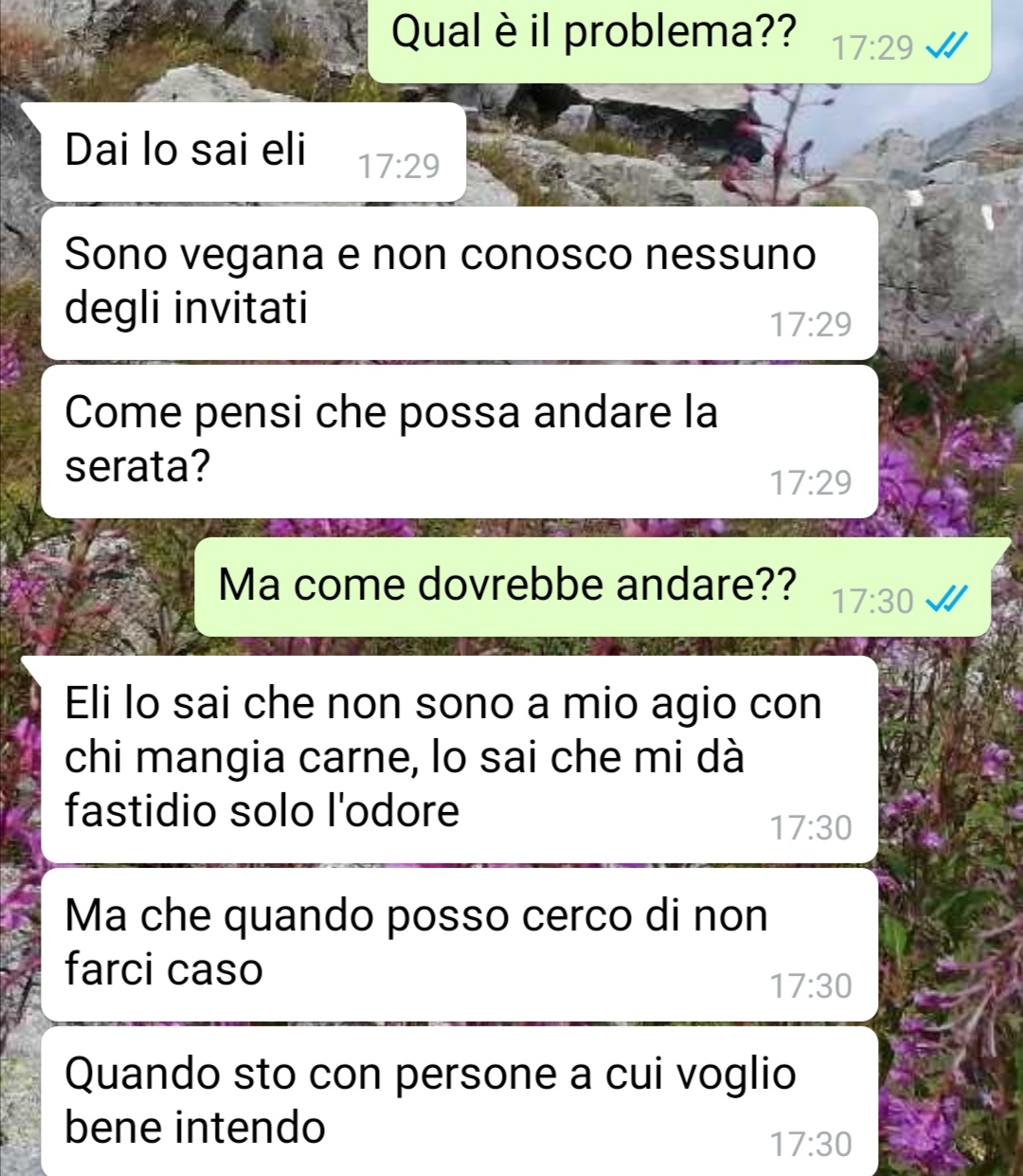Image resolution: width=1023 pixels, height=1176 pixels.
Task: Tap the 'Ma che quando posso cerco' message
Action: point(459,945)
